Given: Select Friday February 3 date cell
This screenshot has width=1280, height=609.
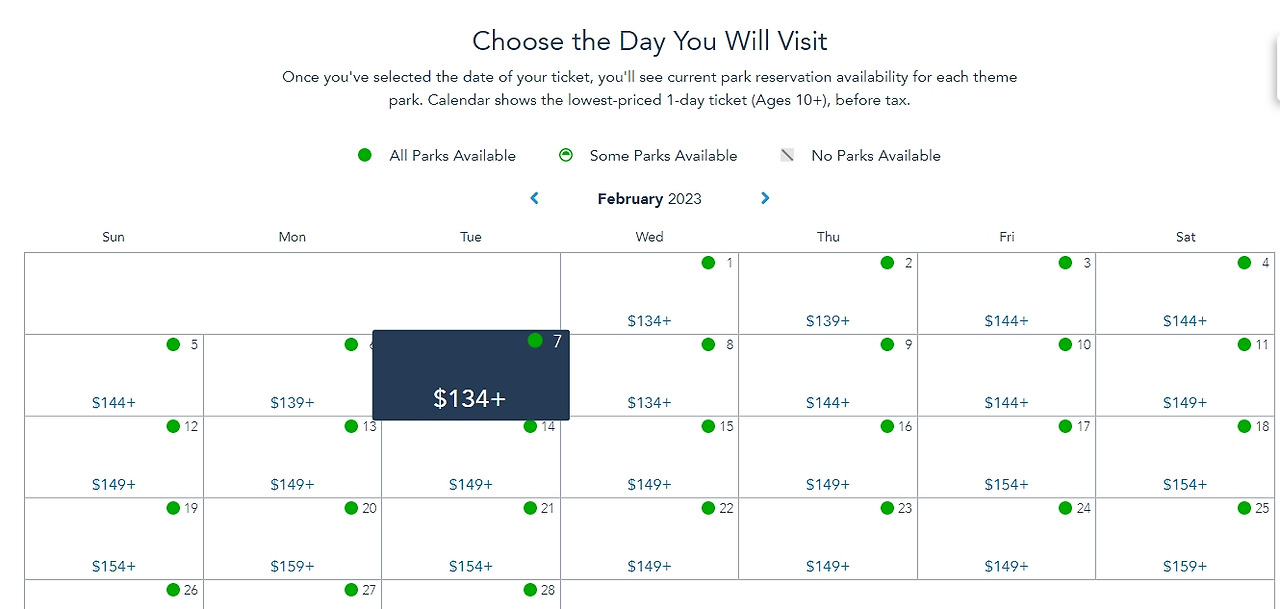Looking at the screenshot, I should 1006,294.
